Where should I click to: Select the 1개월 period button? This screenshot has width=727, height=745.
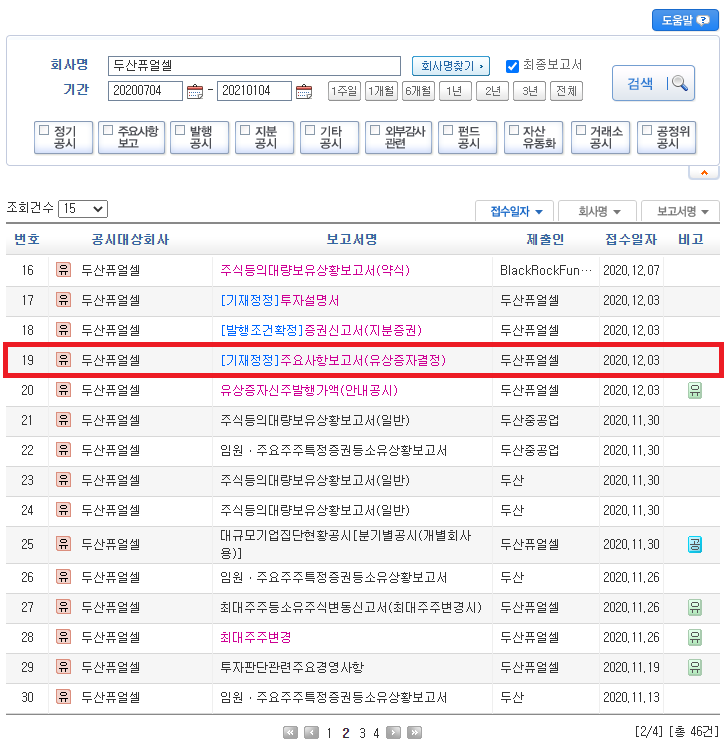(381, 91)
